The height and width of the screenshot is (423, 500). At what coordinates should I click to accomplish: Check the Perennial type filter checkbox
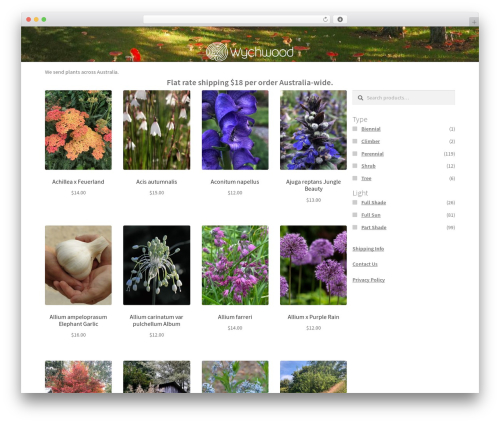tap(355, 153)
